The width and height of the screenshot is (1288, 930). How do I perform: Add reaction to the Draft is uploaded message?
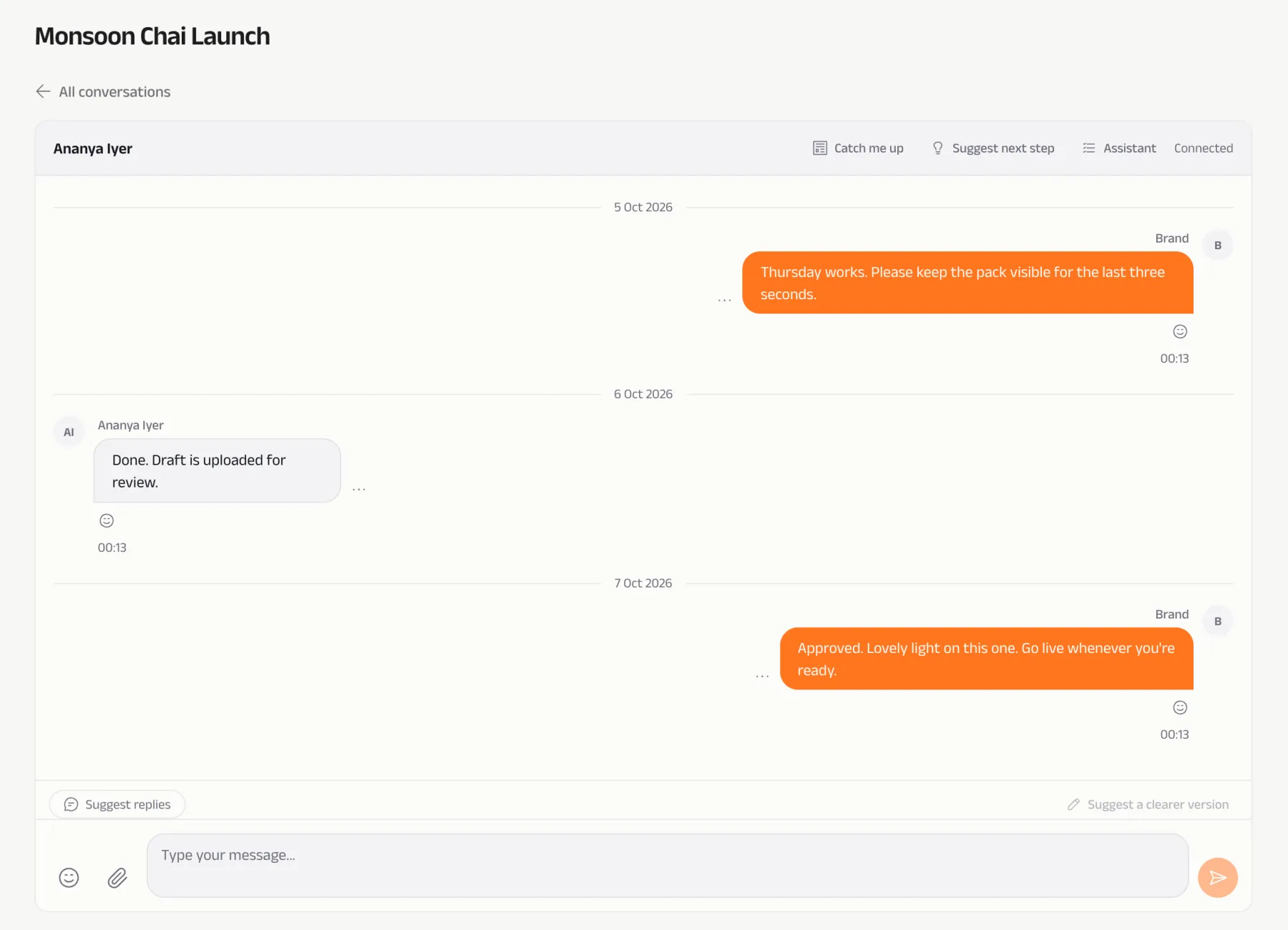click(107, 520)
